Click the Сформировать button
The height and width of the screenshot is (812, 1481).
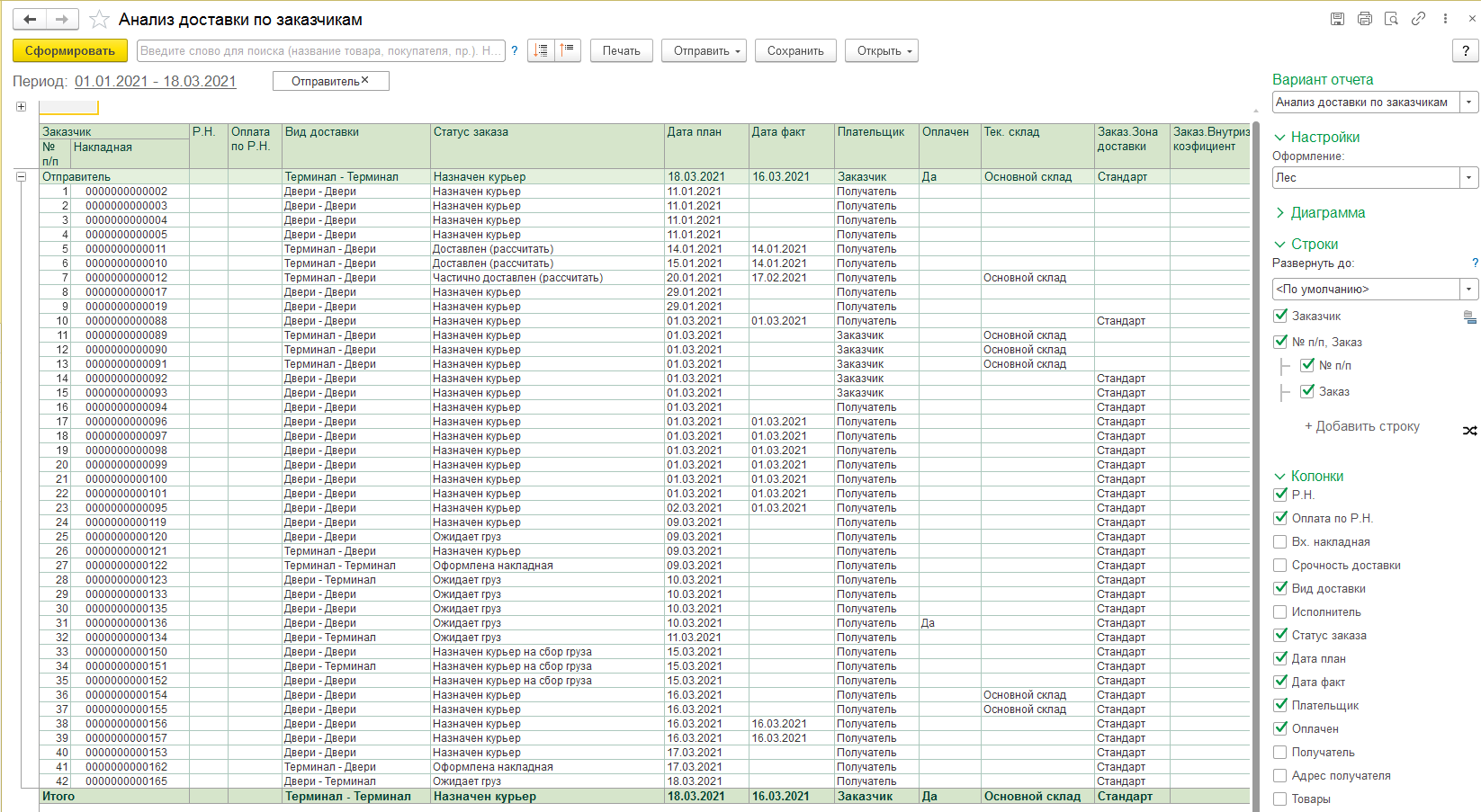tap(70, 51)
